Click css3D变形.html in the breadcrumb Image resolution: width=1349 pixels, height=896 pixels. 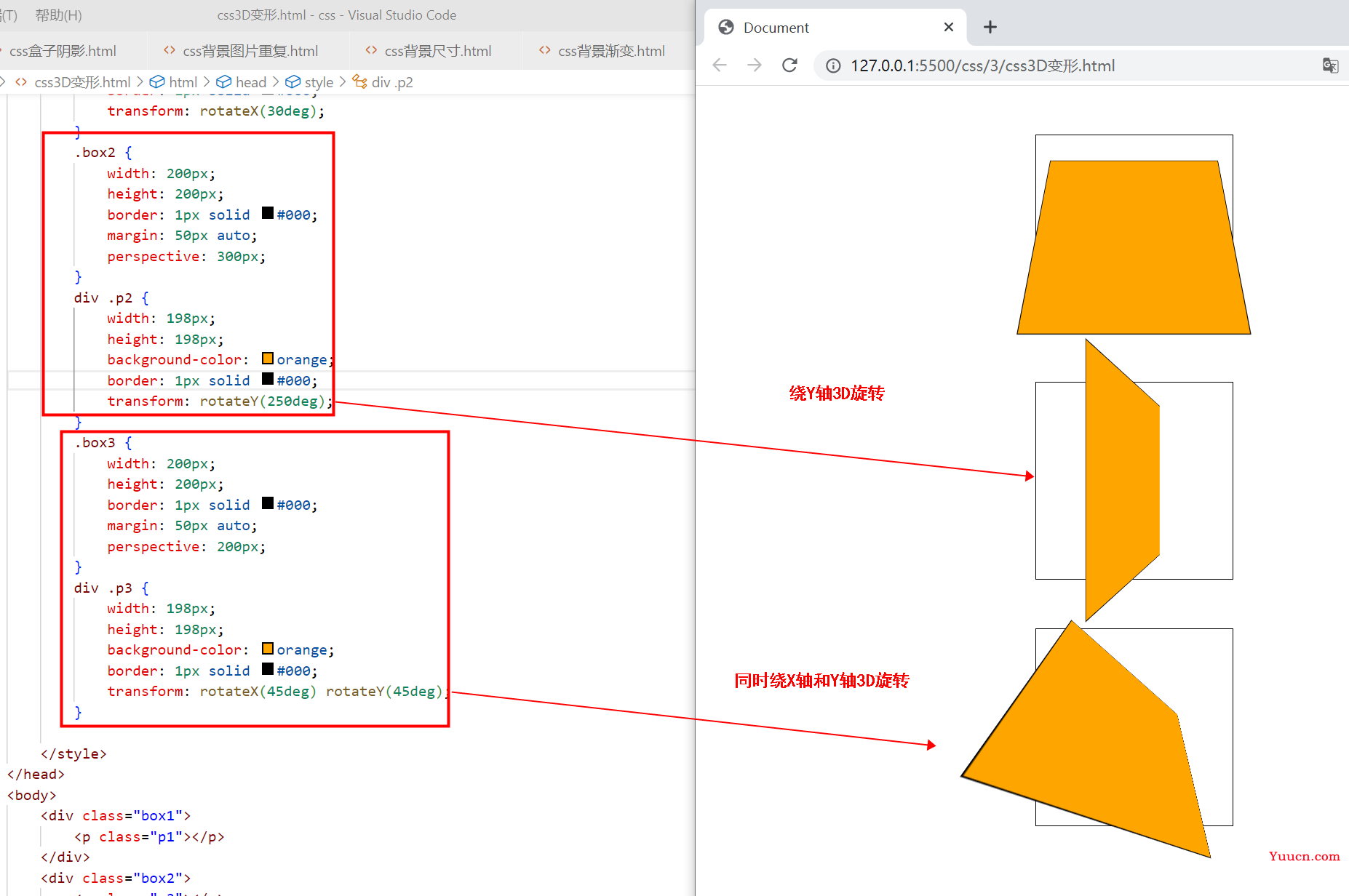tap(82, 82)
